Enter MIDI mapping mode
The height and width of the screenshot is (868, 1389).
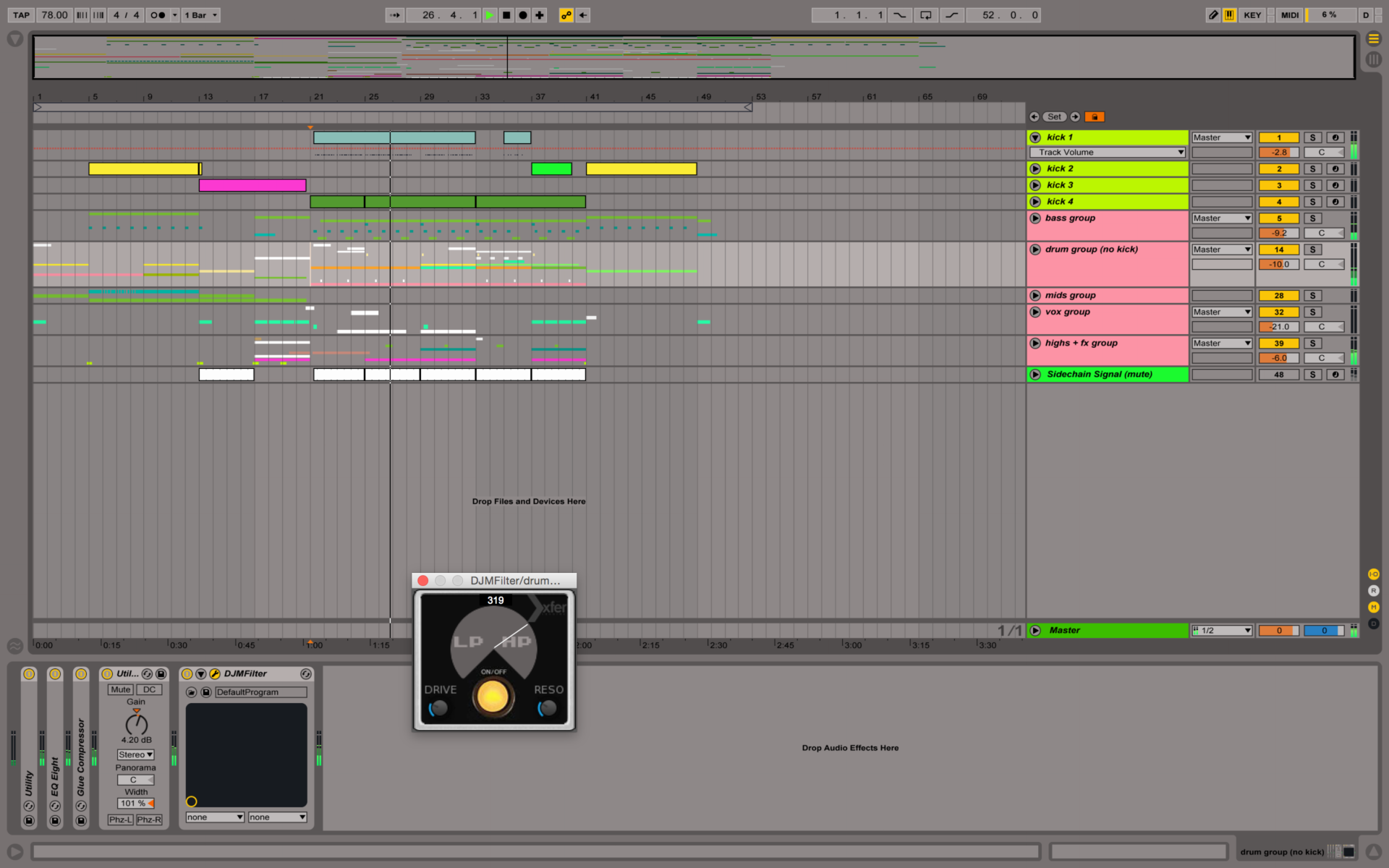[1290, 14]
